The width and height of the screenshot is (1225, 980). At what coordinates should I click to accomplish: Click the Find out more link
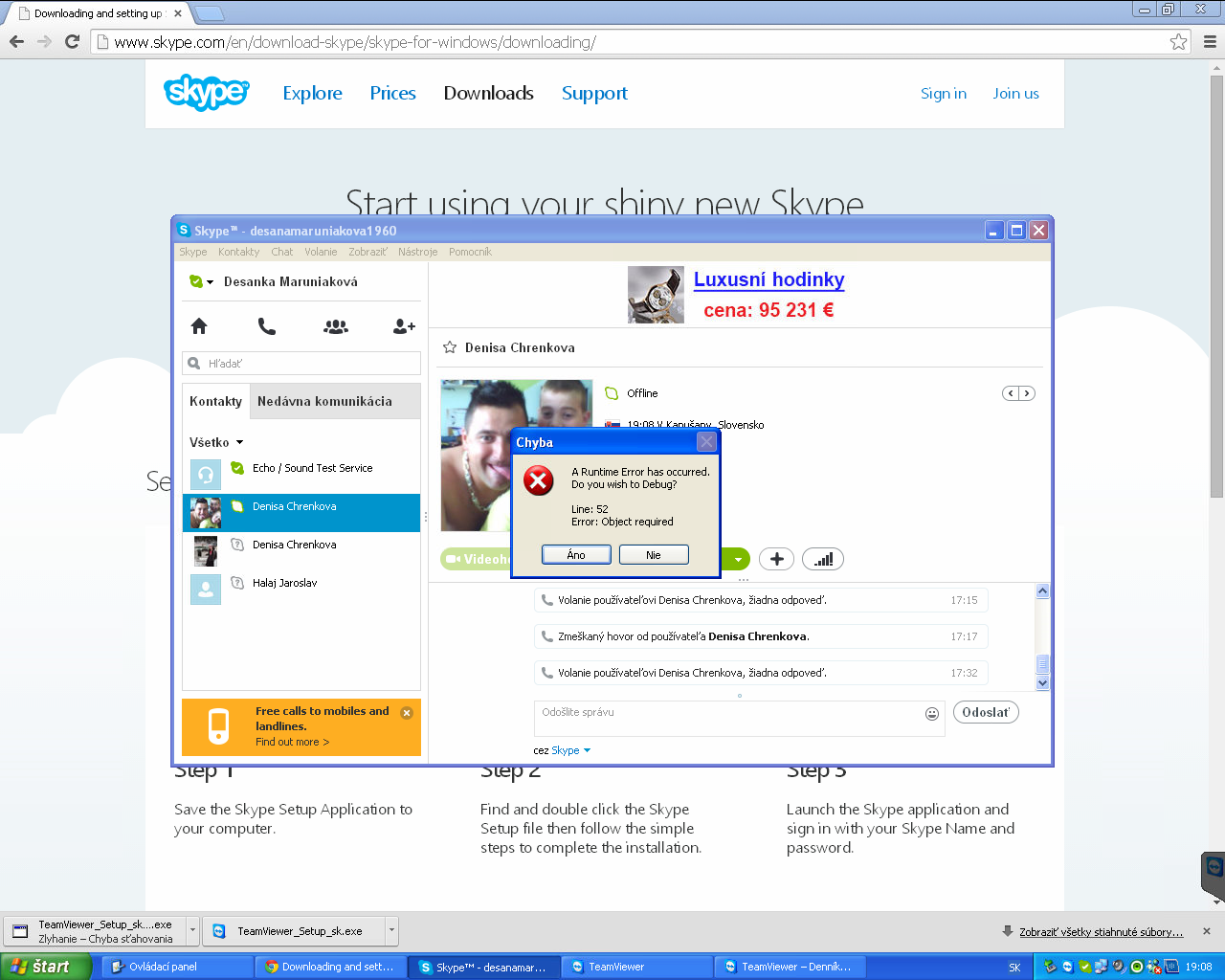[x=292, y=742]
